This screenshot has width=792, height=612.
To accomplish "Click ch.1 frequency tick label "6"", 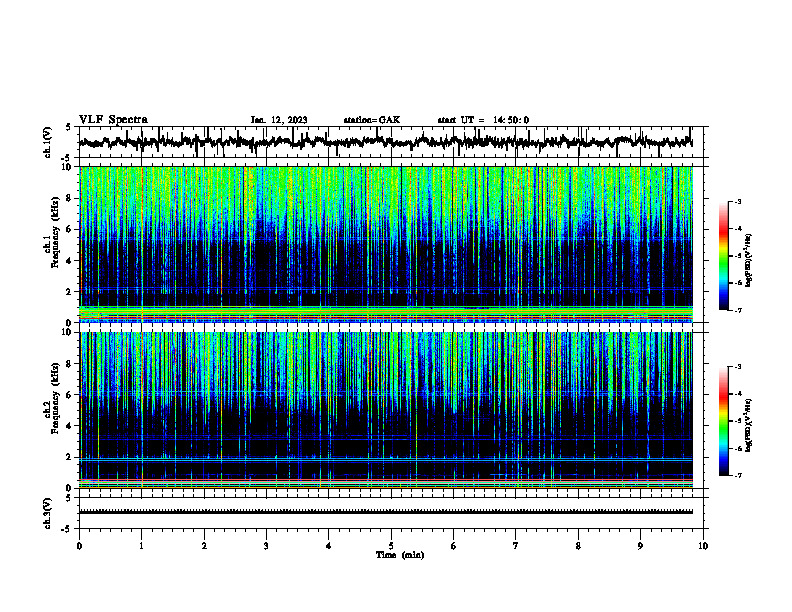I will pos(70,229).
